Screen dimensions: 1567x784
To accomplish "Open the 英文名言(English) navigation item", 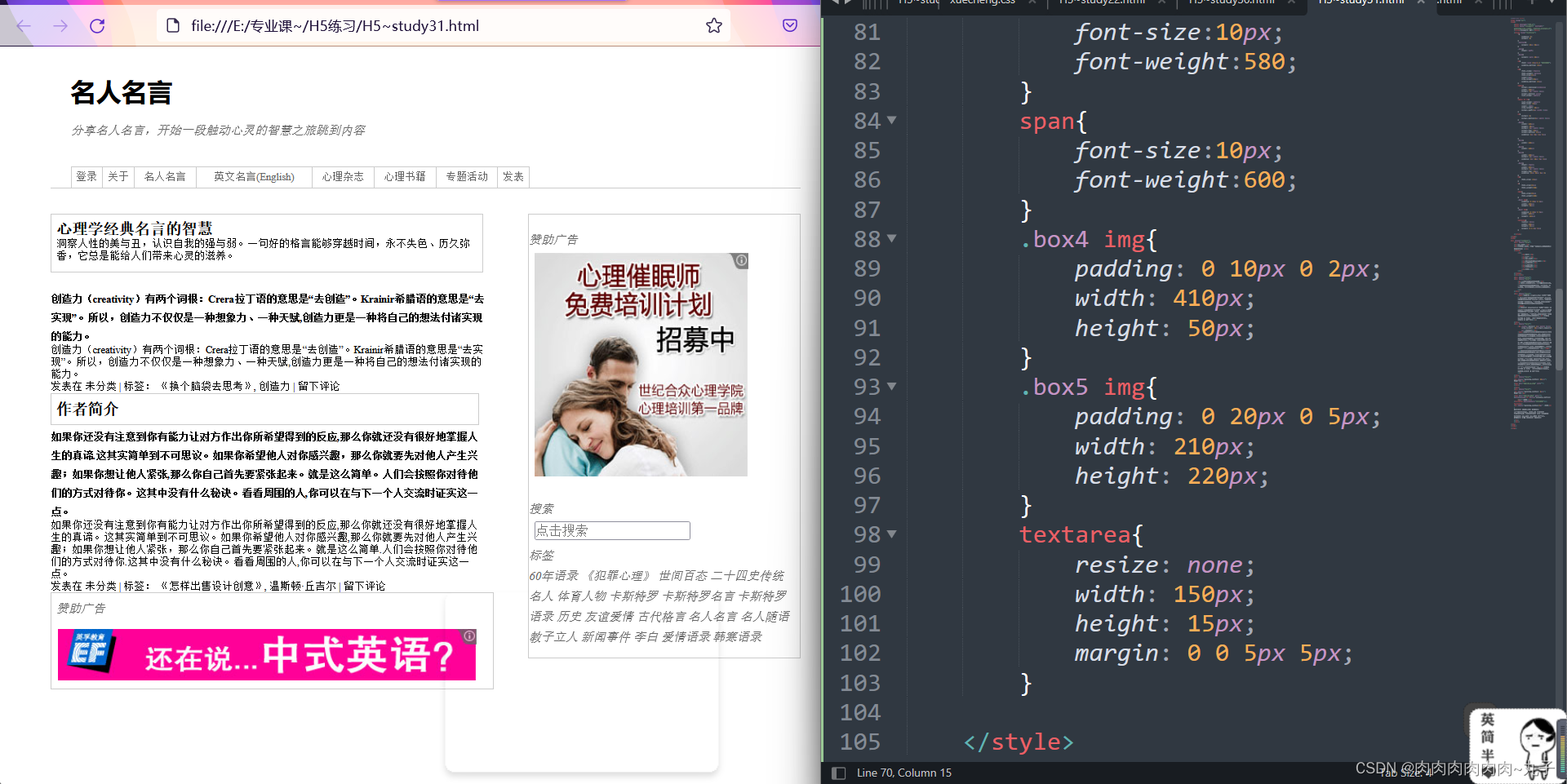I will [254, 177].
